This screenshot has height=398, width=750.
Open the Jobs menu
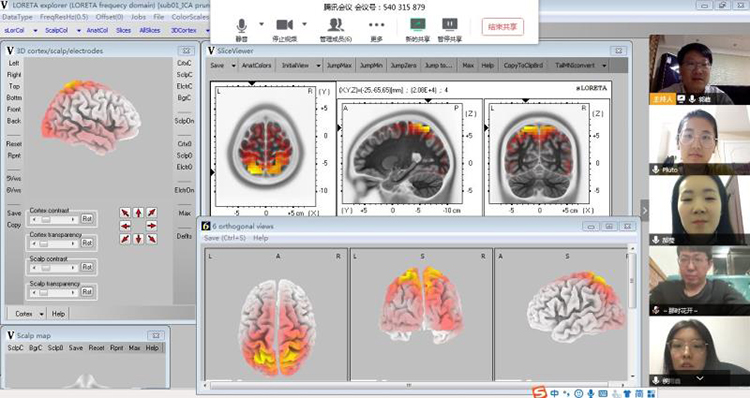tap(138, 17)
